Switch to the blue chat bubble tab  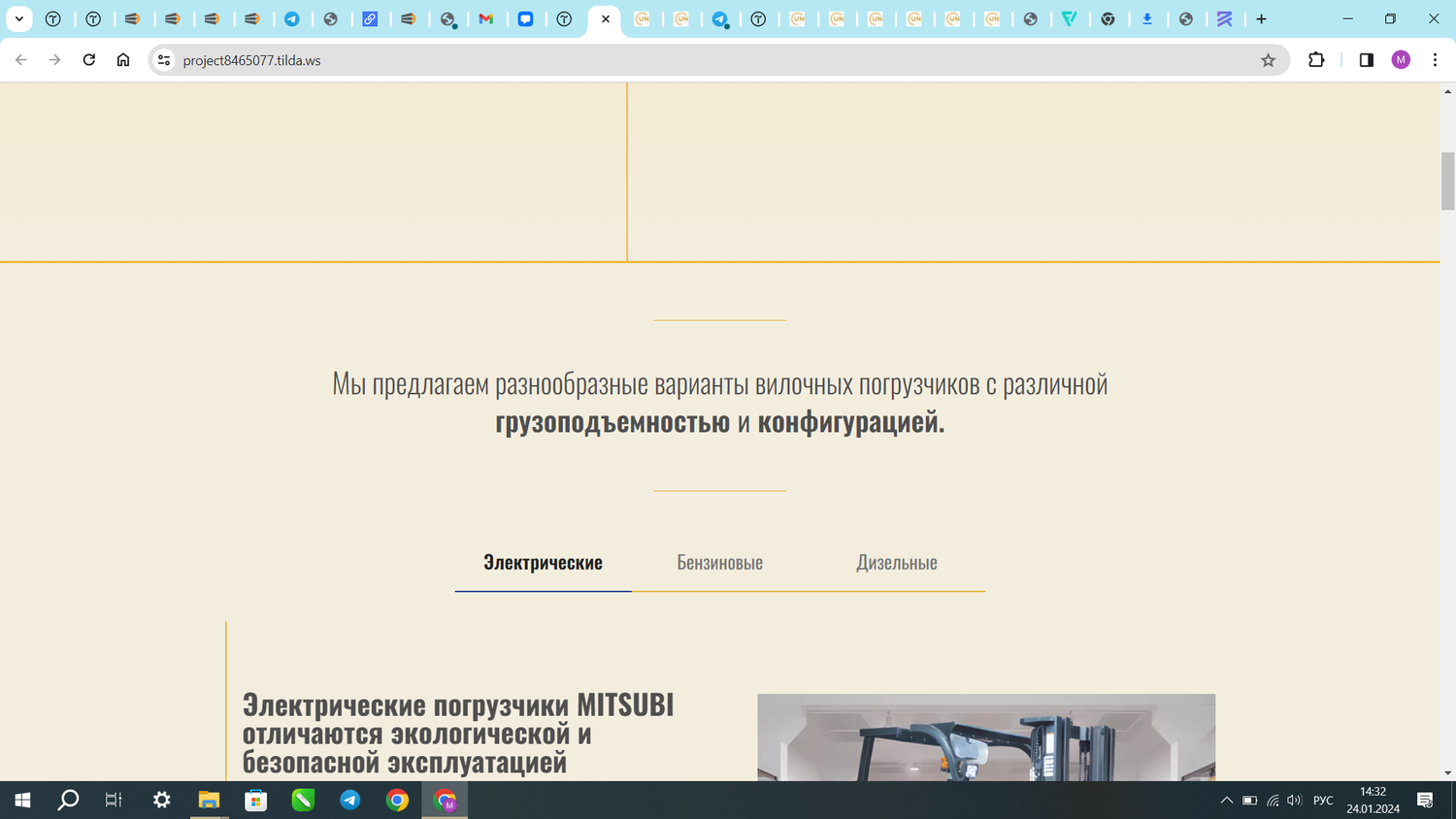525,19
